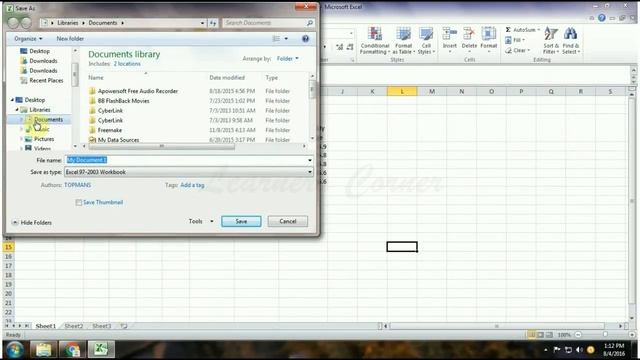The image size is (640, 360).
Task: Refresh the Documents address bar
Action: (x=213, y=23)
